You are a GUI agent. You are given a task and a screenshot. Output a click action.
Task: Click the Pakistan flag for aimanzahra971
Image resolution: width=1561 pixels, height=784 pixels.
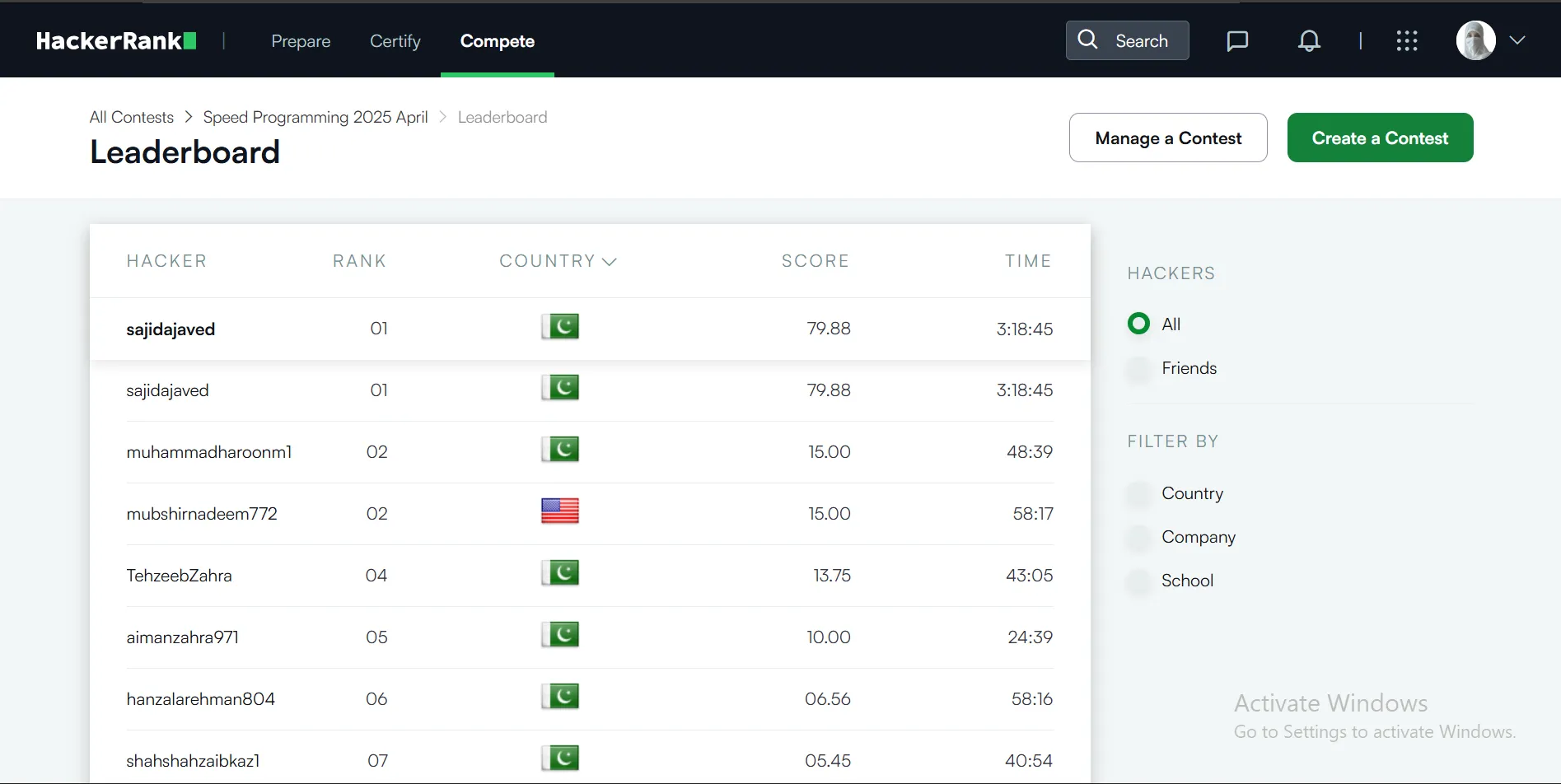point(560,635)
